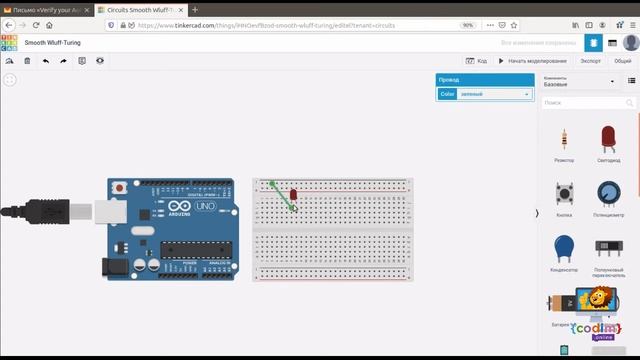
Task: Rotate the selected component
Action: 9,61
